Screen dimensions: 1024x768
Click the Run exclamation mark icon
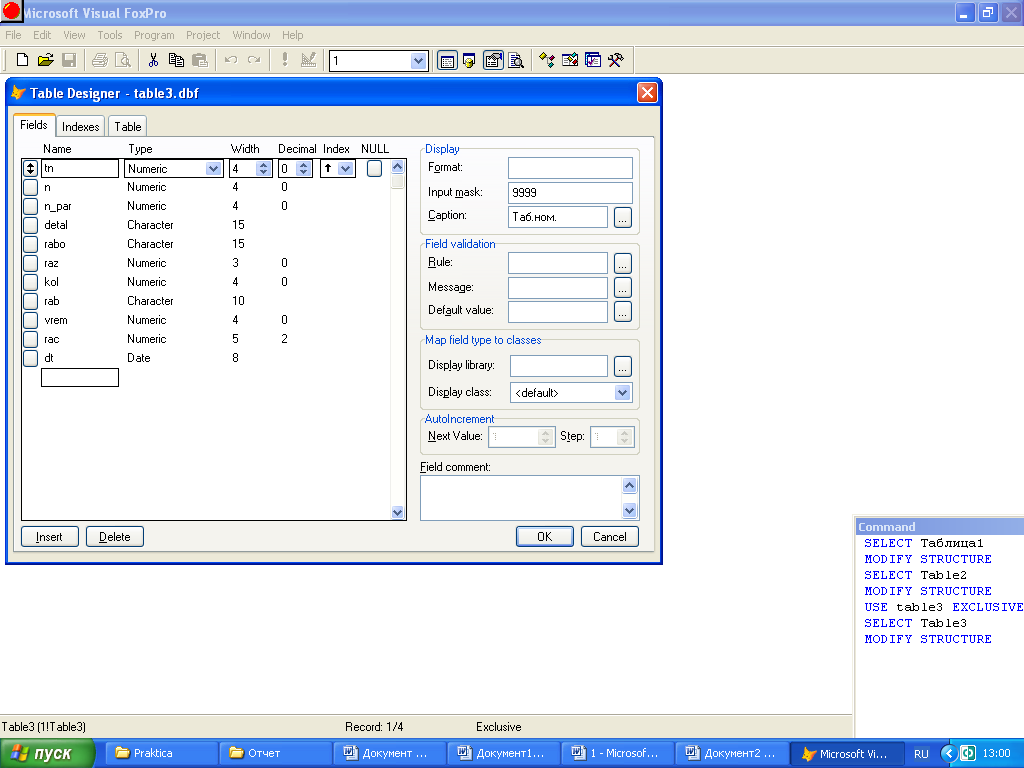[285, 61]
